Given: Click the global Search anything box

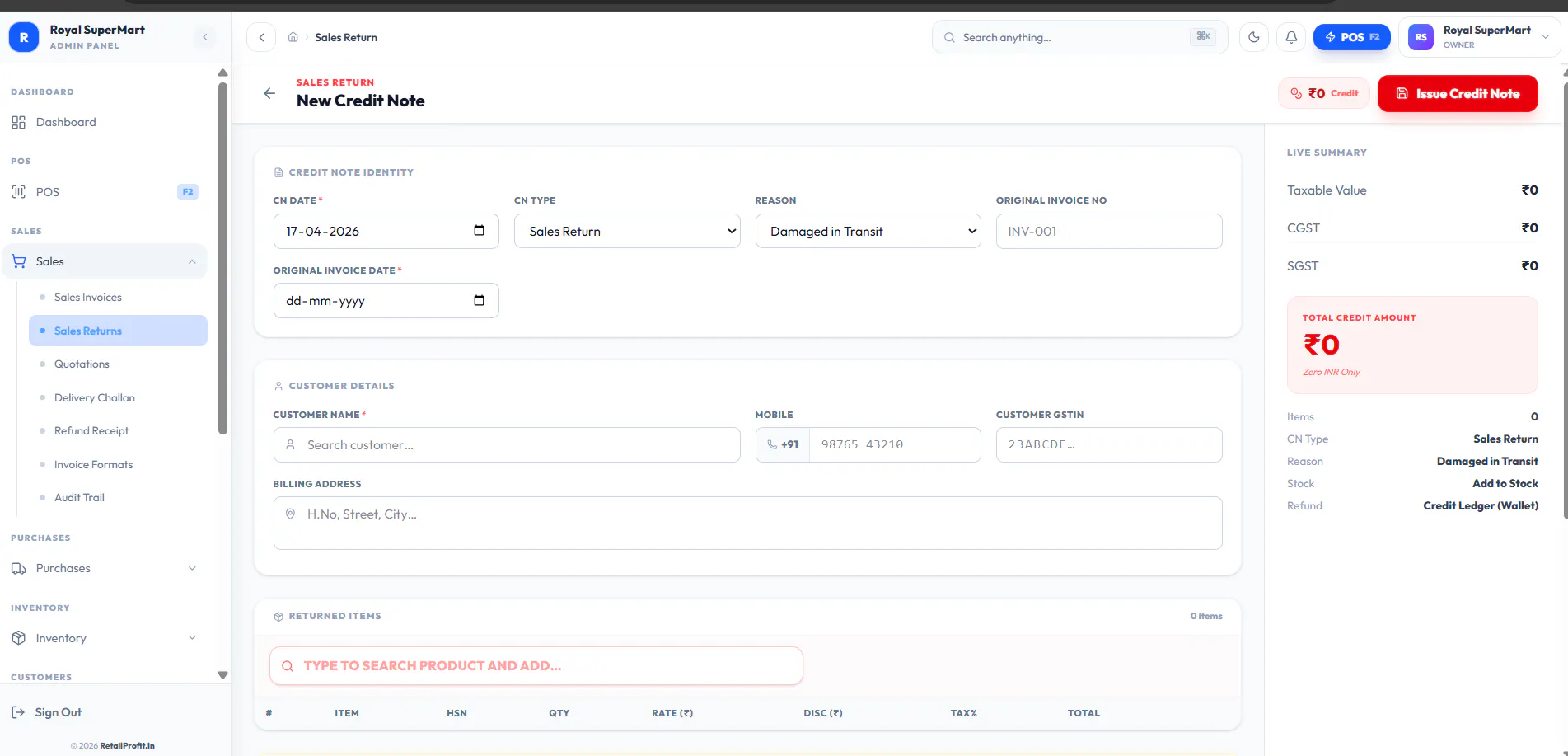Looking at the screenshot, I should tap(1079, 37).
